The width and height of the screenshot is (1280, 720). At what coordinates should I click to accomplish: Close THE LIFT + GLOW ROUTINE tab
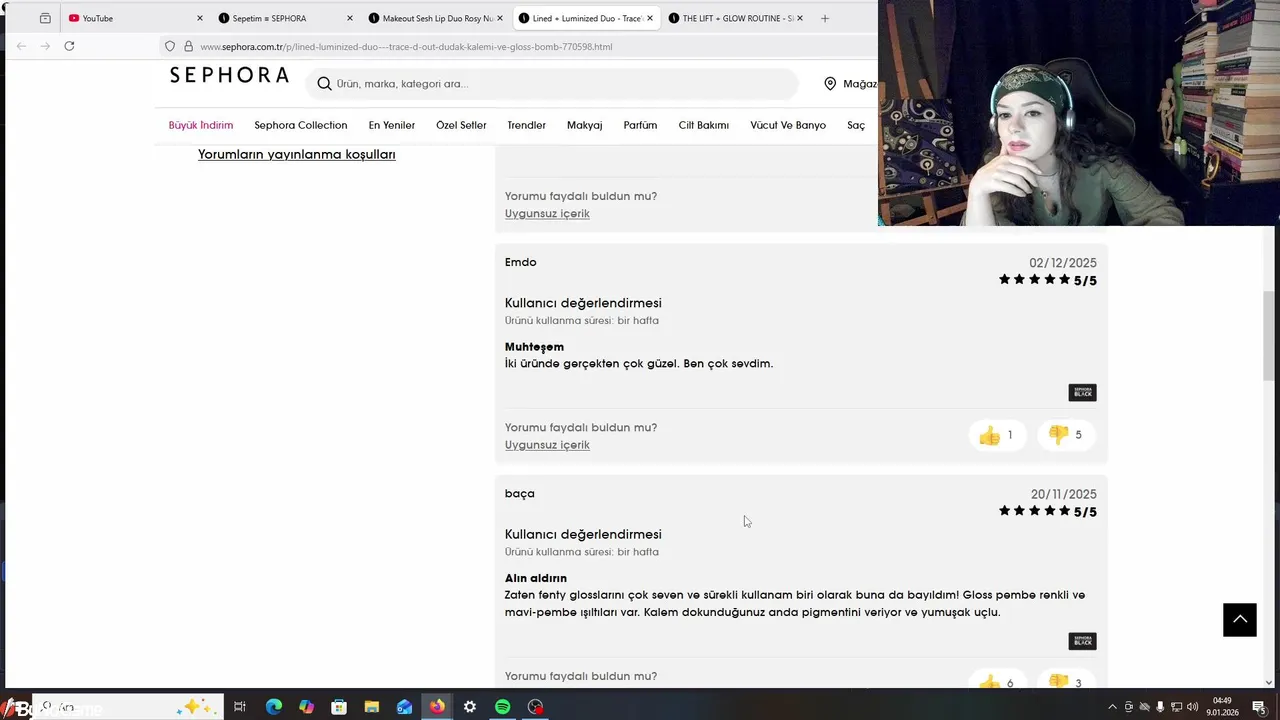click(x=799, y=18)
